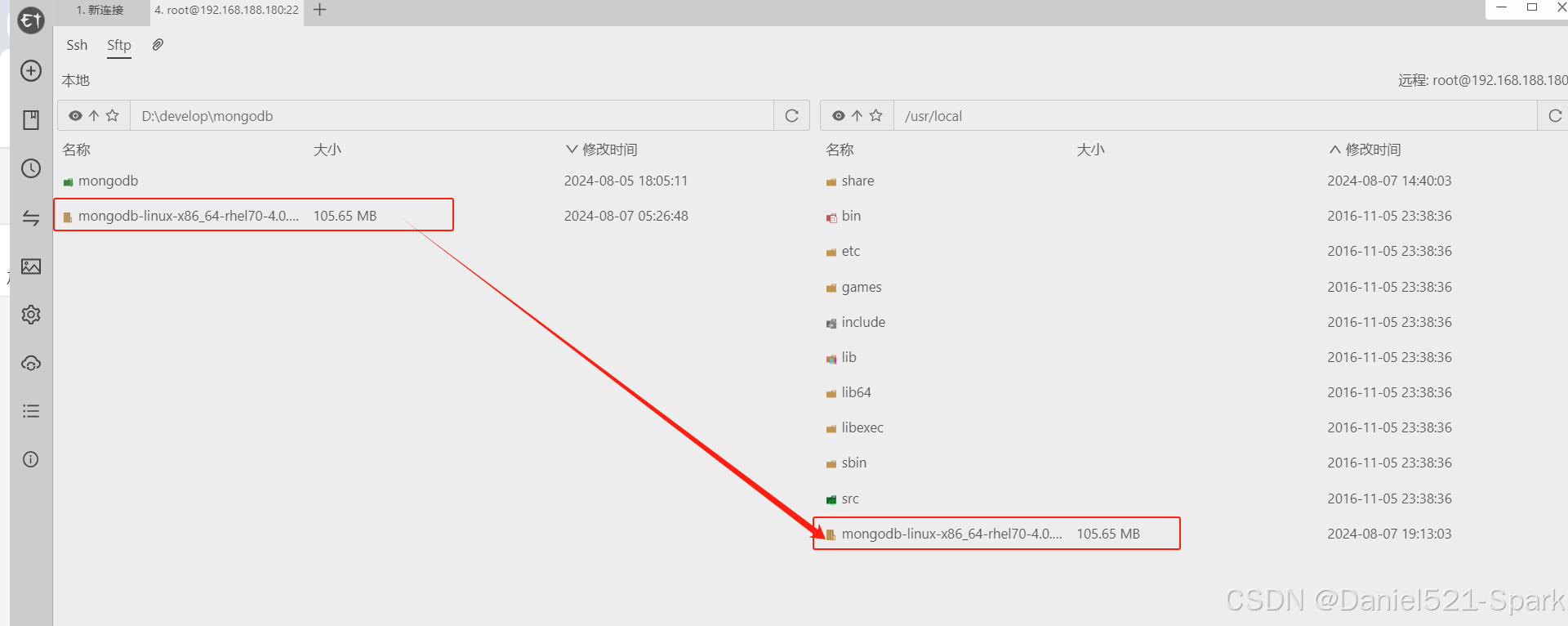Open the electerm logo menu

tap(31, 20)
